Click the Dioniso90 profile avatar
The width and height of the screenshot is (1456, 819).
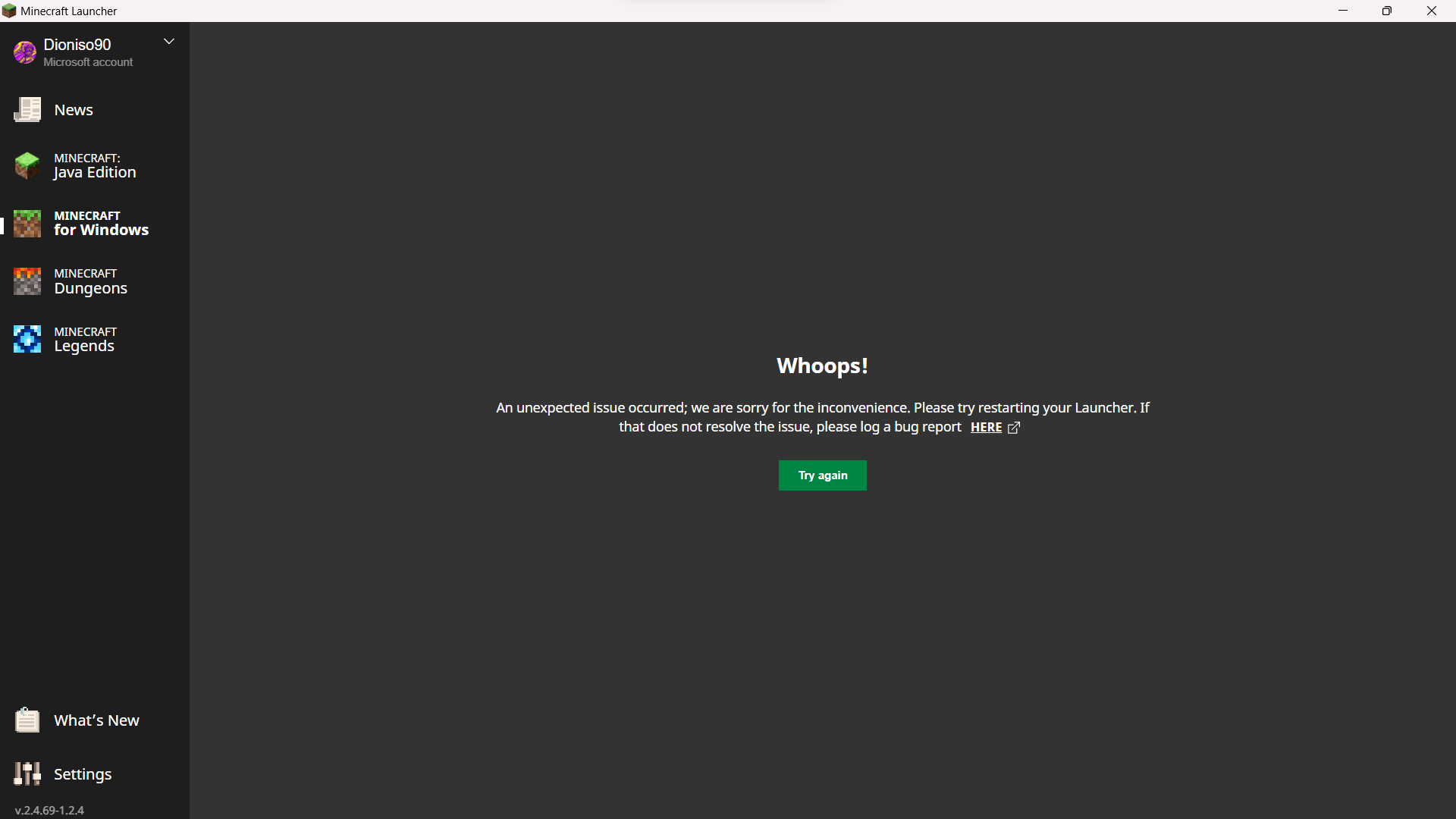[x=24, y=52]
